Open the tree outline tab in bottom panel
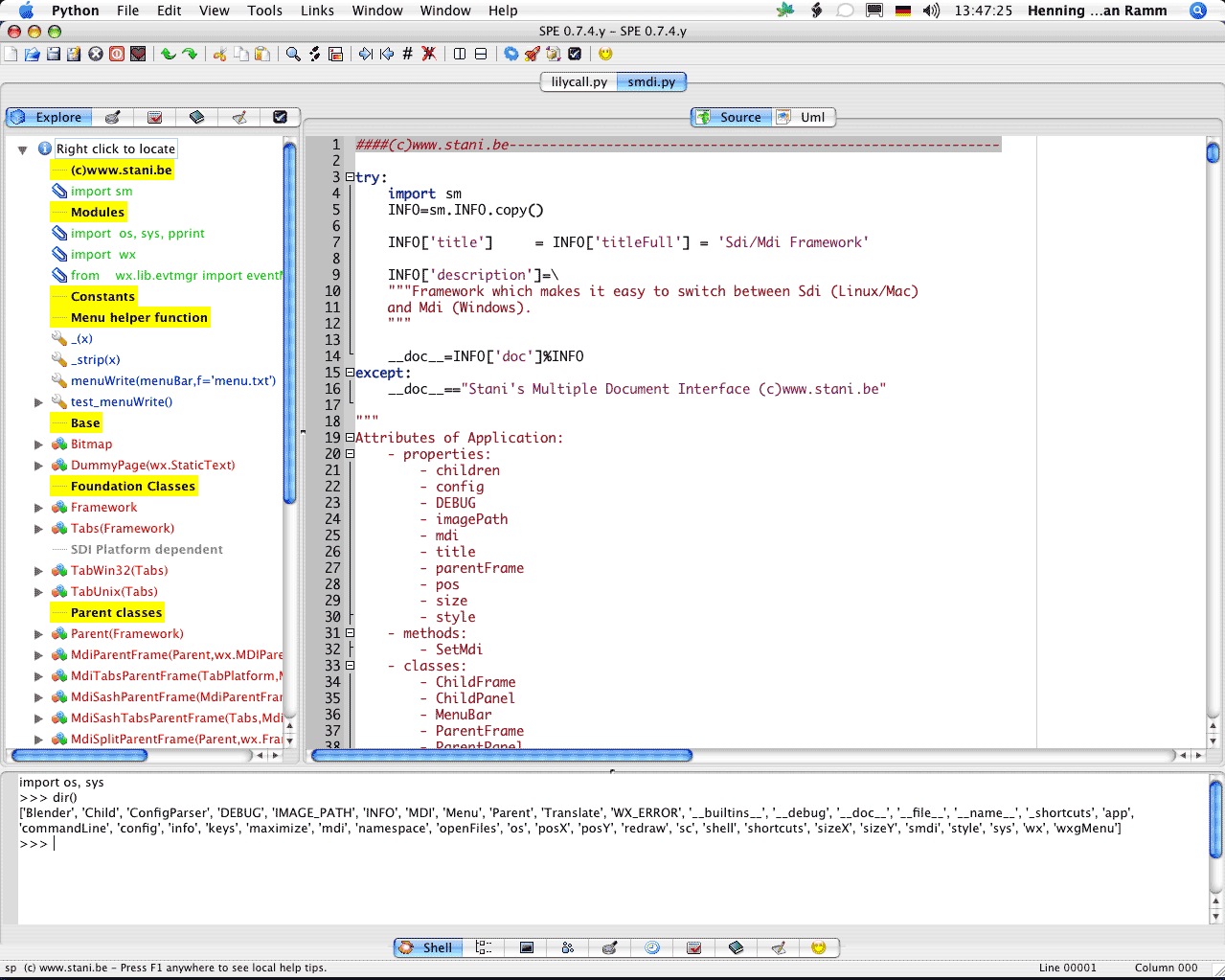 [484, 947]
